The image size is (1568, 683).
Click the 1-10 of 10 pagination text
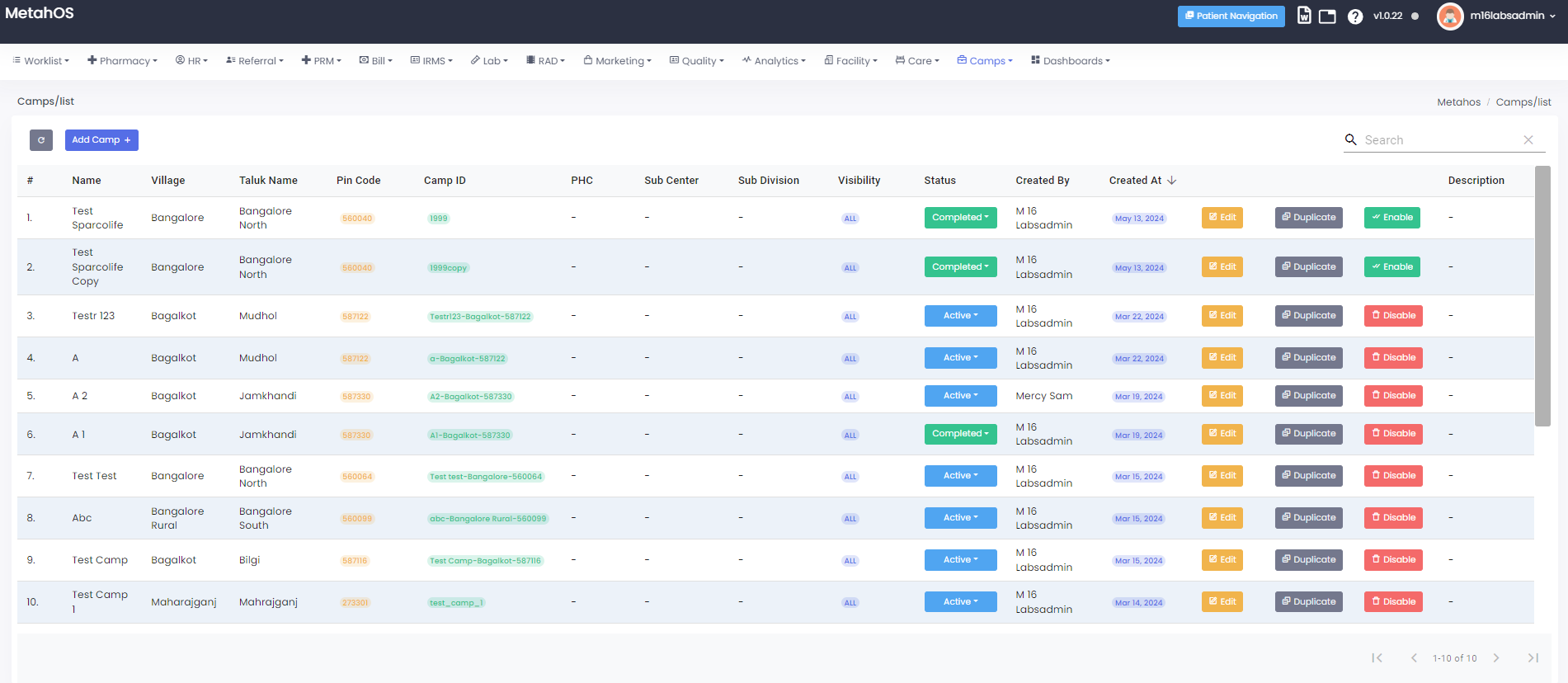coord(1455,658)
